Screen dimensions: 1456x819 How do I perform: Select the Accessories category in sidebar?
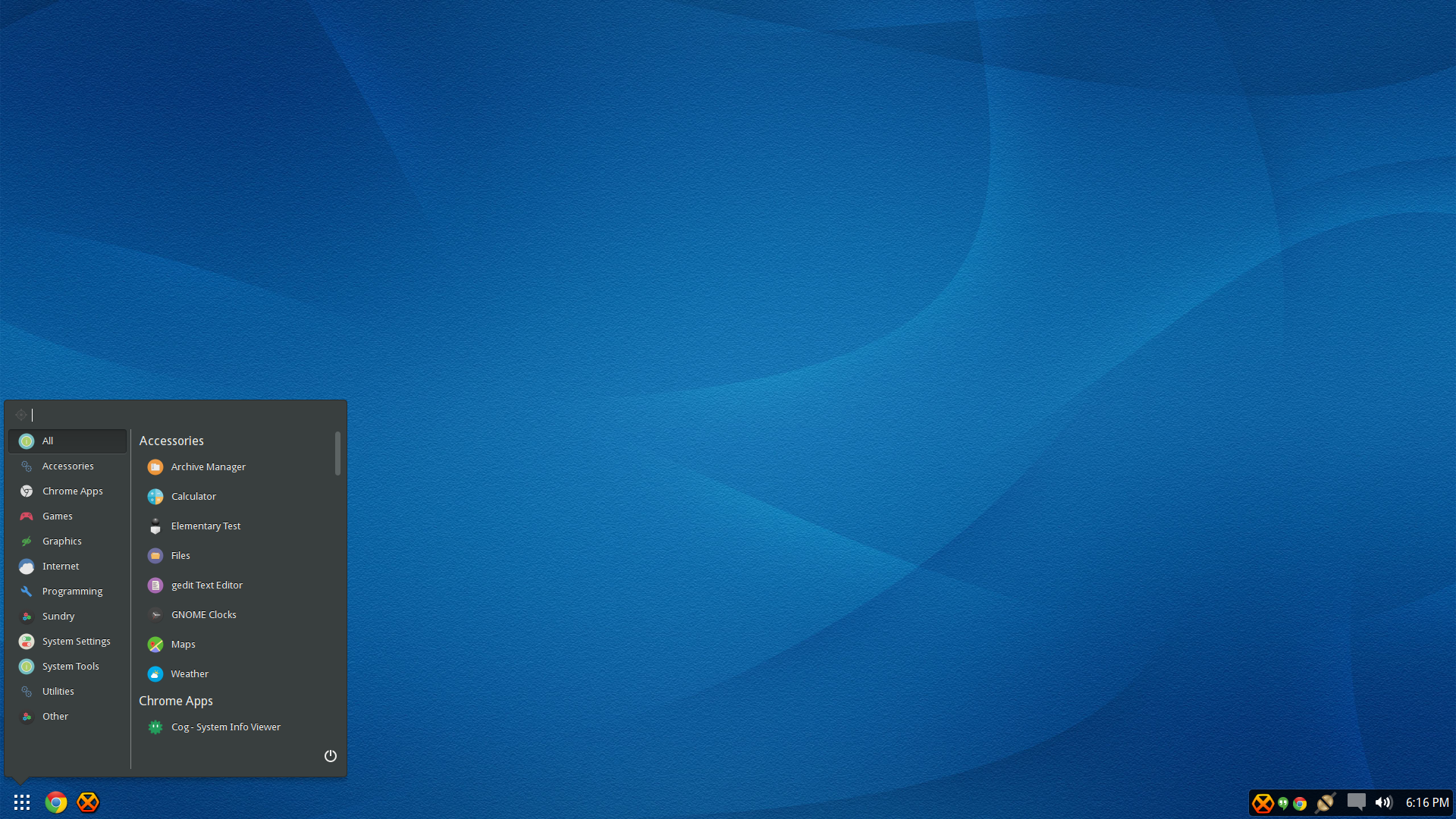point(67,466)
